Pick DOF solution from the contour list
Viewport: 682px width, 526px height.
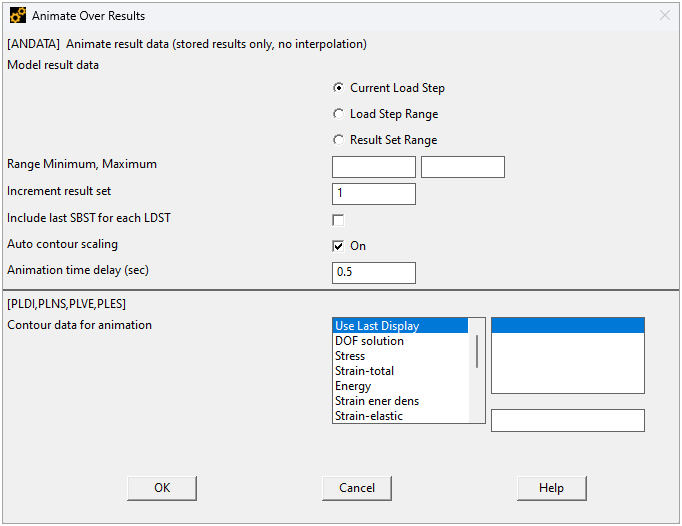400,341
